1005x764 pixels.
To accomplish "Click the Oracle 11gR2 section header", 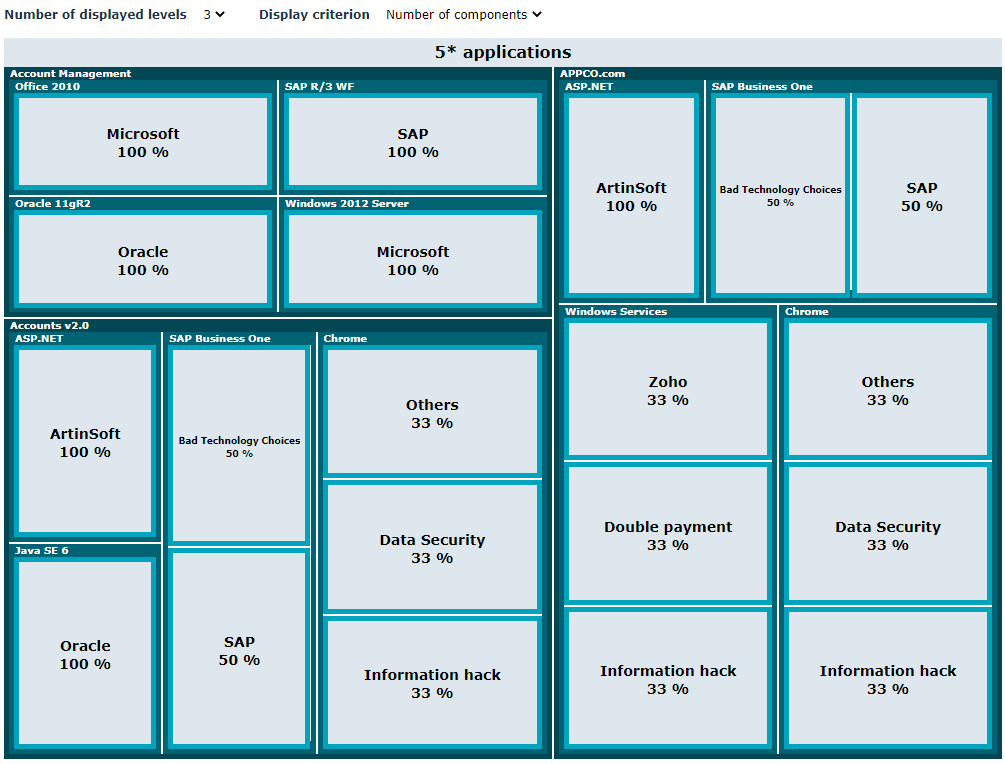I will (x=53, y=204).
